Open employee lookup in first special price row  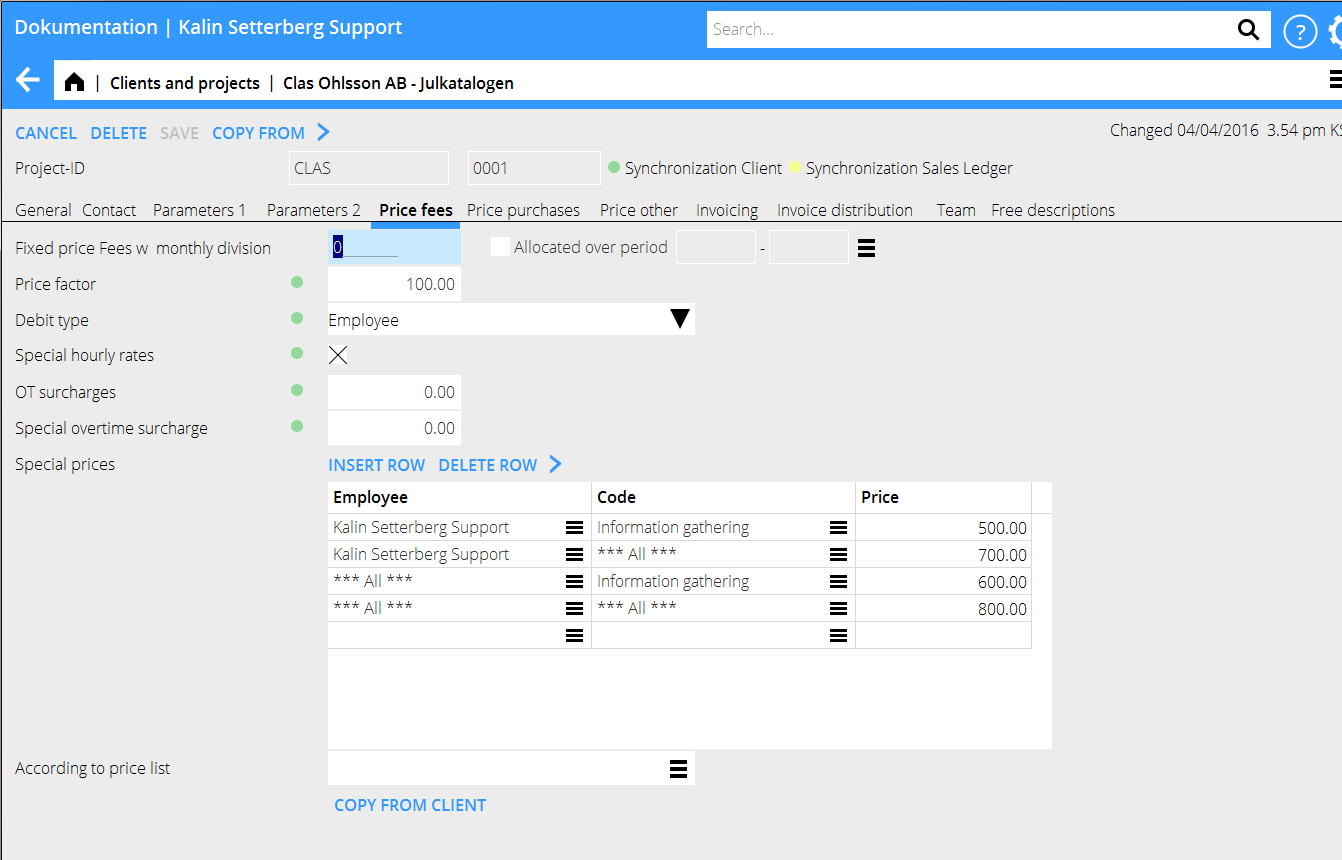pyautogui.click(x=574, y=528)
